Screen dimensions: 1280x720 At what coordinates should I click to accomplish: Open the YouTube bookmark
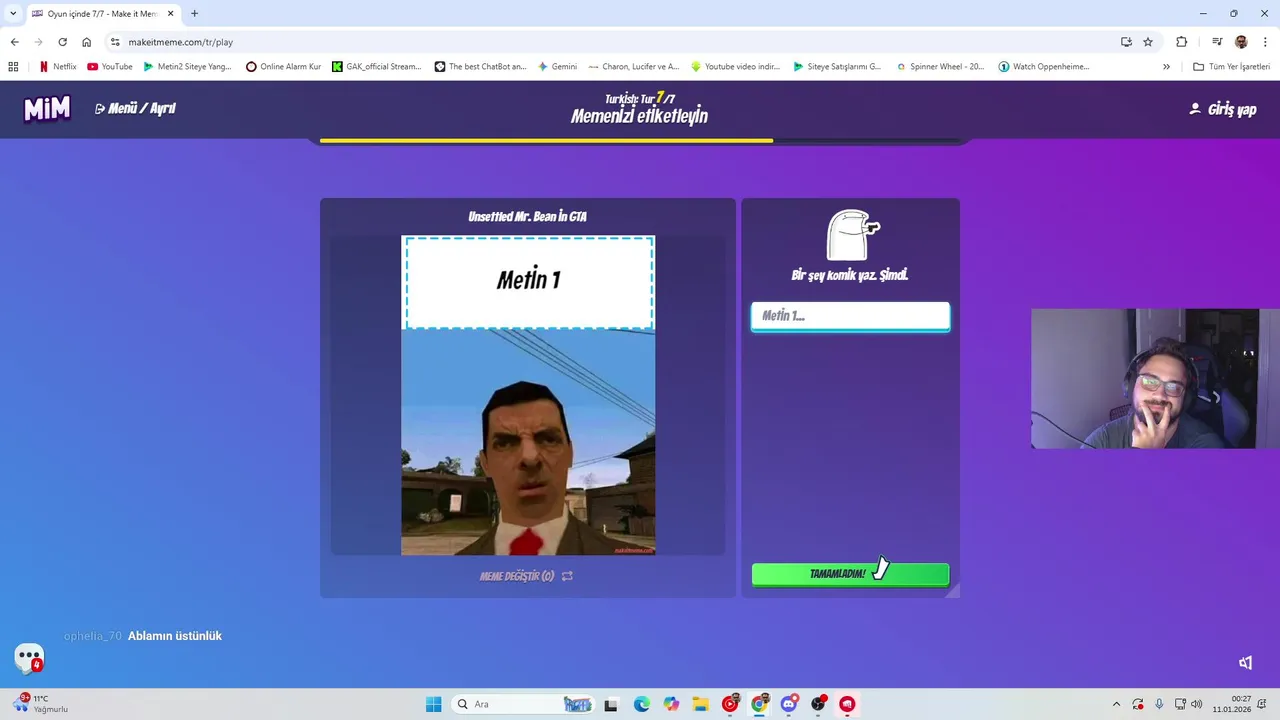(x=110, y=67)
